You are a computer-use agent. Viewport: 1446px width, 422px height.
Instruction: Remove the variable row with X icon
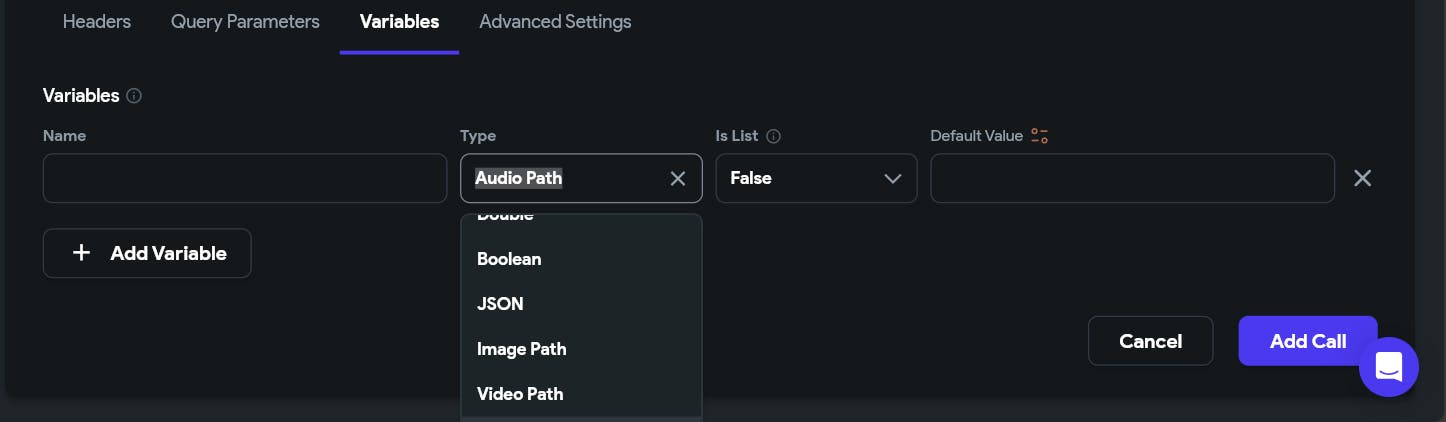coord(1362,178)
